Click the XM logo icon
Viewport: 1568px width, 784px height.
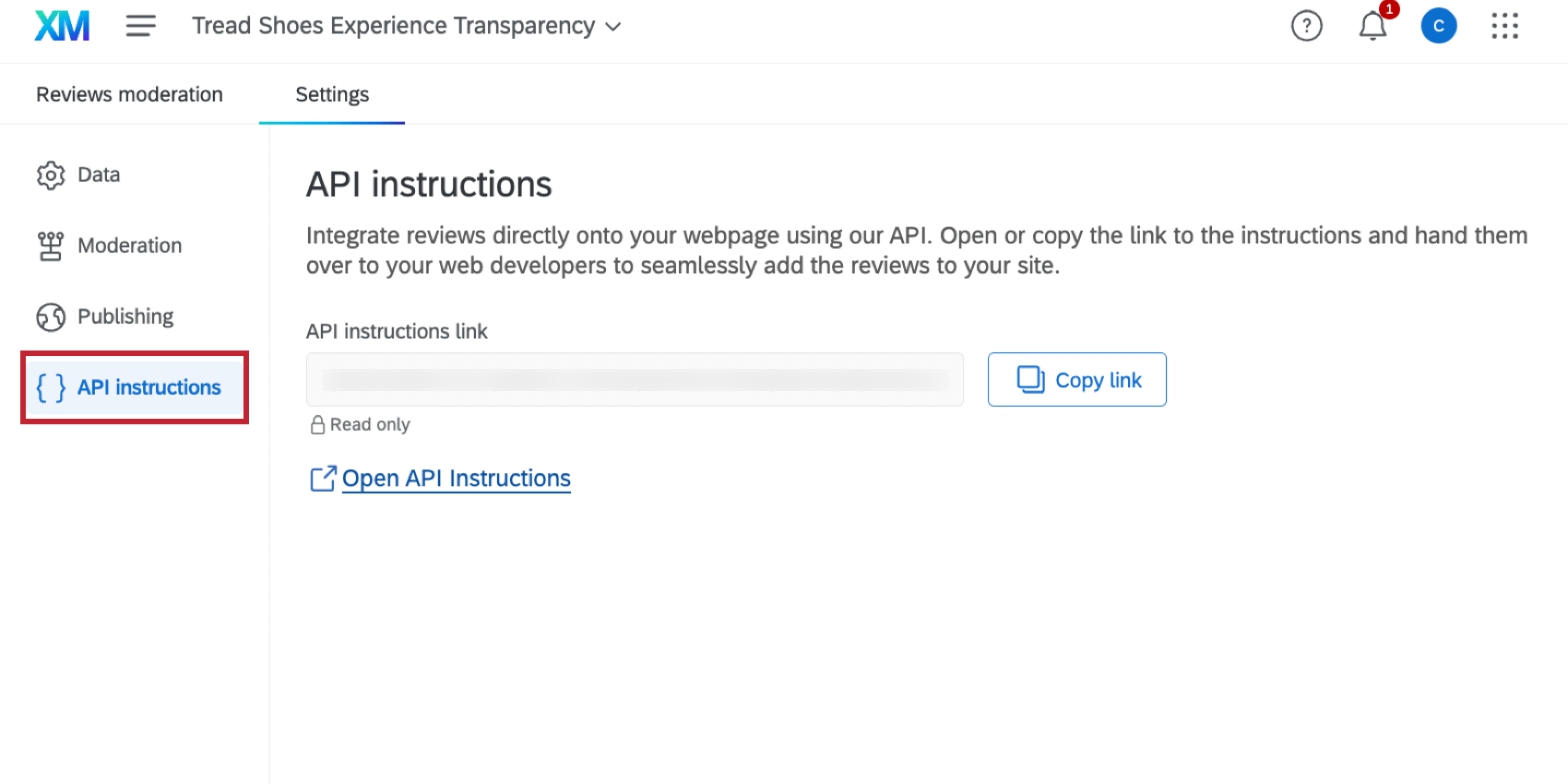pyautogui.click(x=62, y=26)
